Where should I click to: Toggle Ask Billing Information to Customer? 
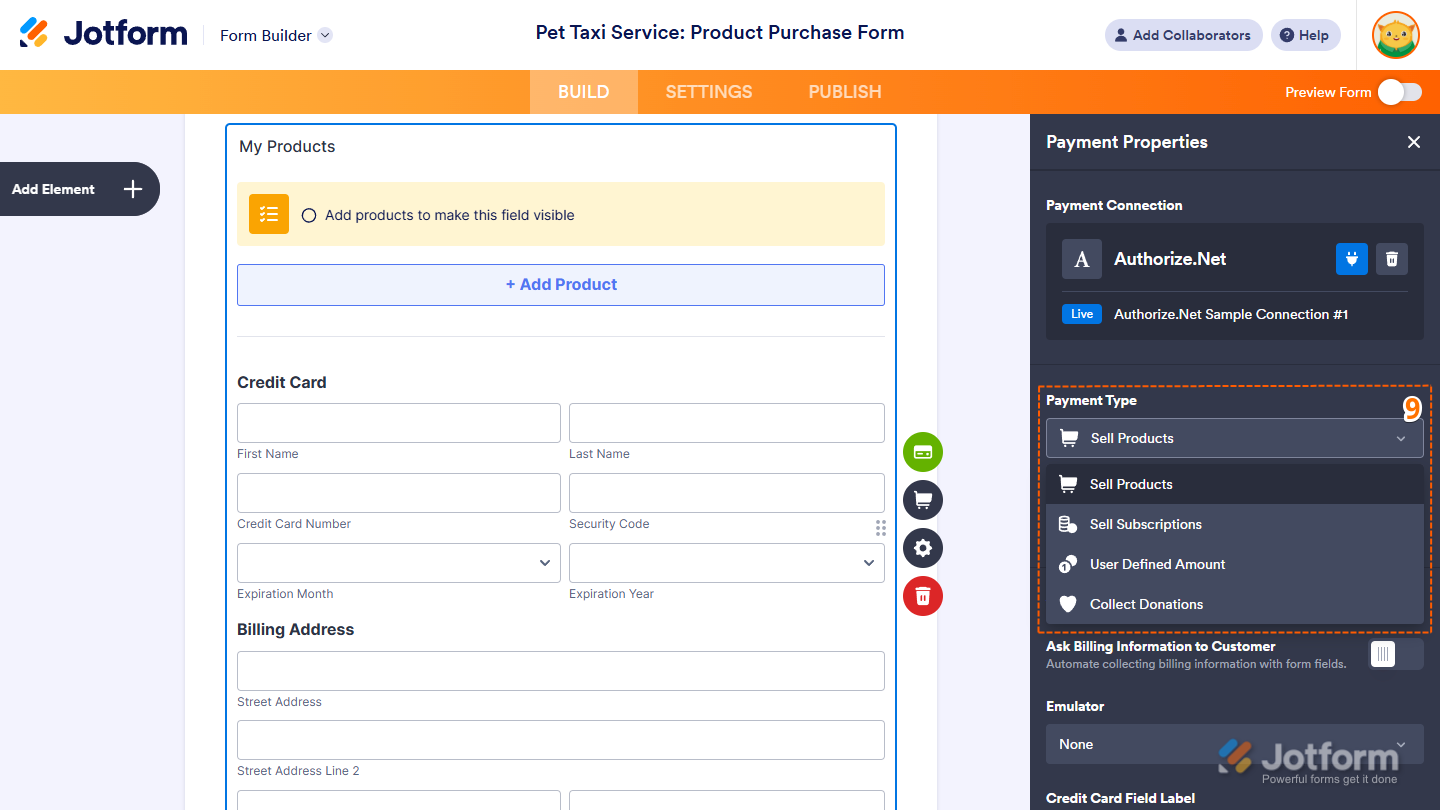coord(1396,654)
